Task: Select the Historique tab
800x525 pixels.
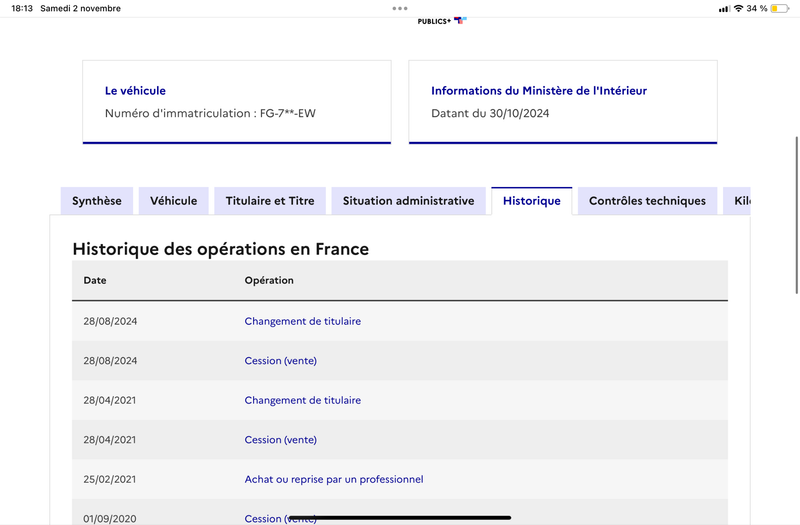Action: [532, 201]
